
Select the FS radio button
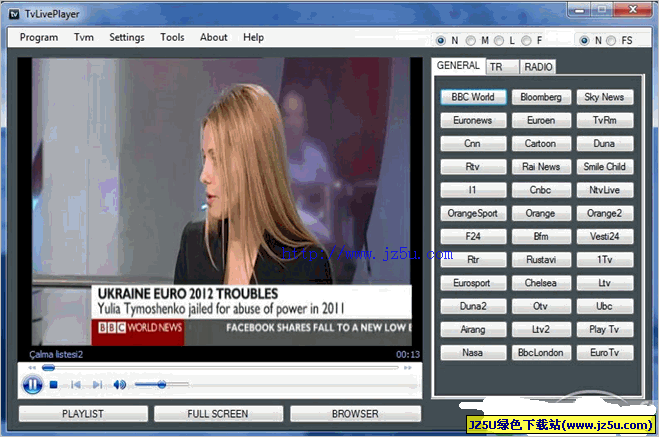tap(611, 40)
